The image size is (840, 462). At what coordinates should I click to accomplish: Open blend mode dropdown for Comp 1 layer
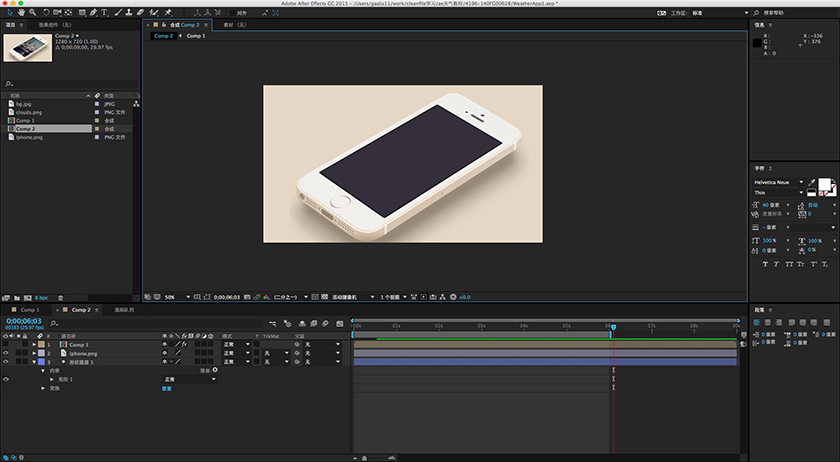coord(236,345)
